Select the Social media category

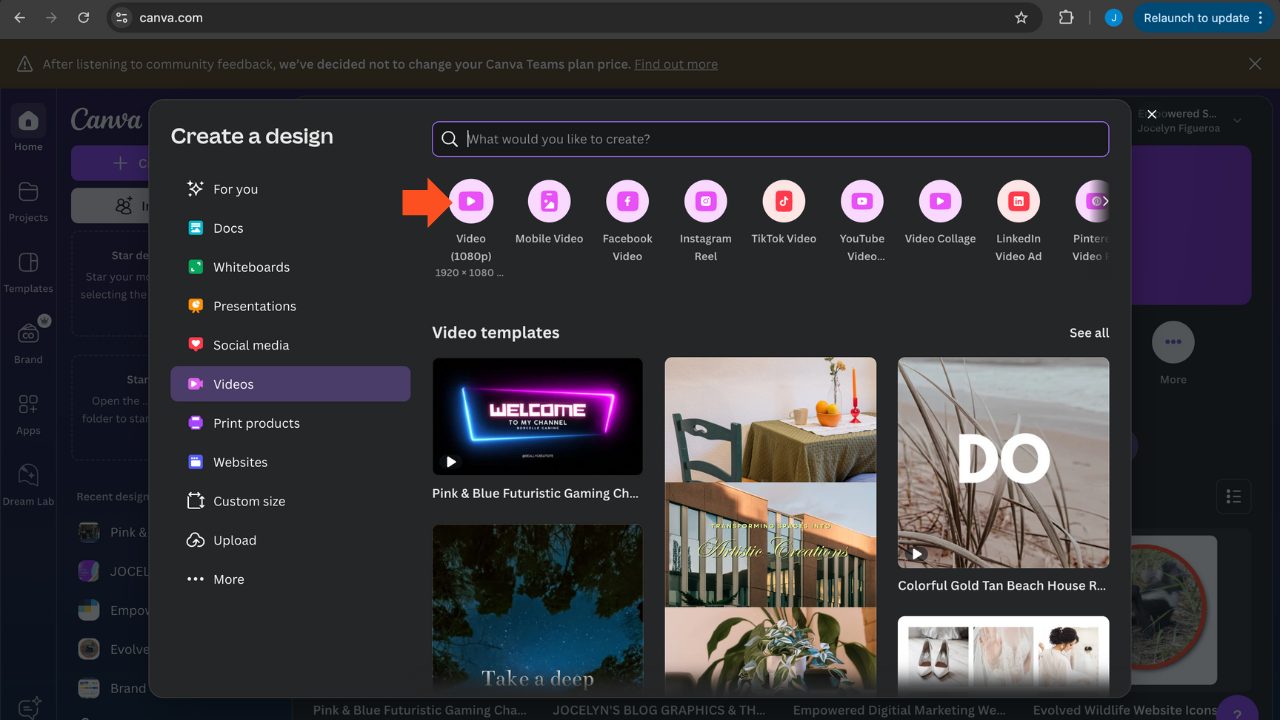tap(250, 345)
